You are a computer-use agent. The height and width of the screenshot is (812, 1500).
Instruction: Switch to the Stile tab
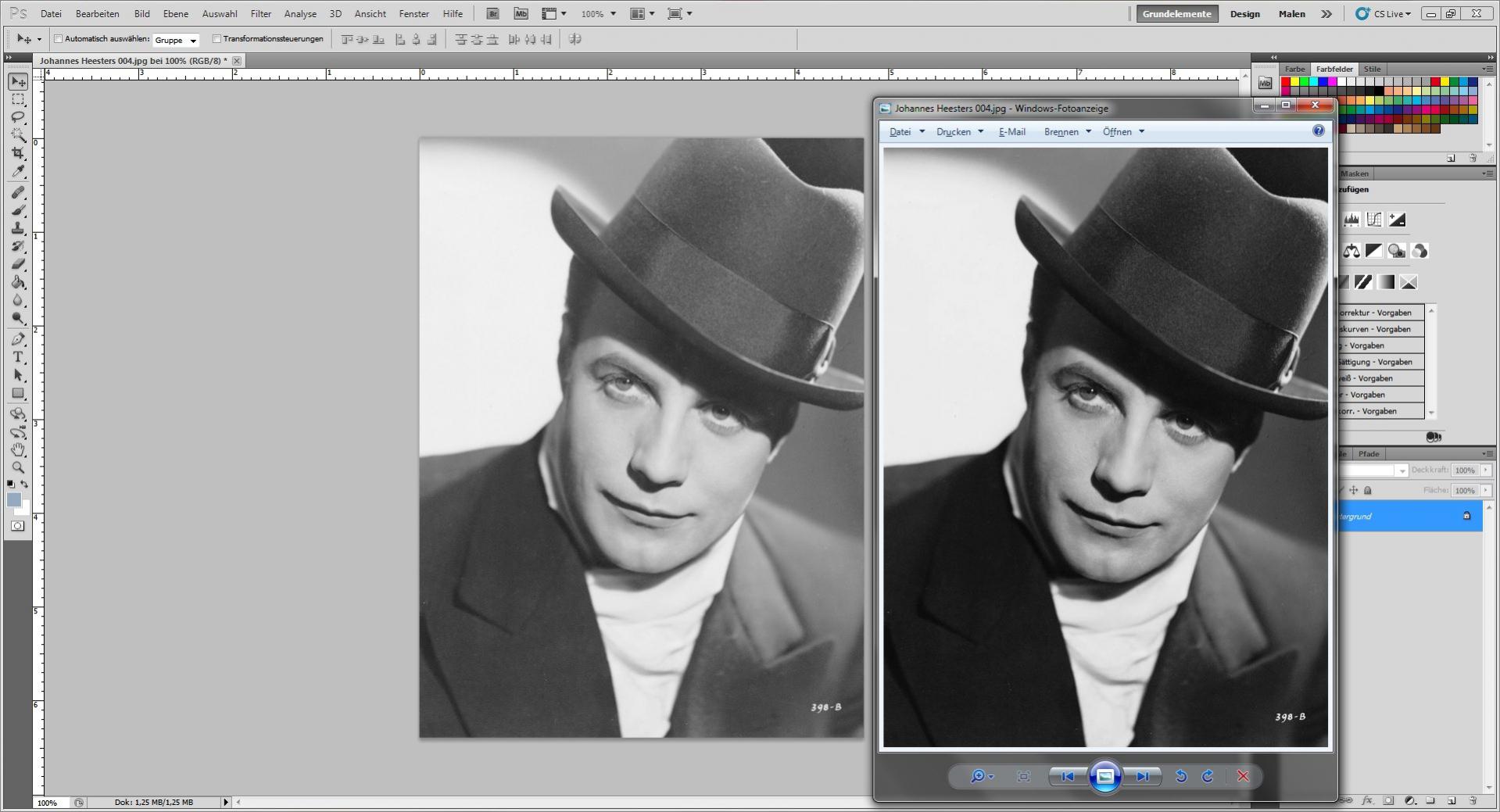pyautogui.click(x=1372, y=69)
